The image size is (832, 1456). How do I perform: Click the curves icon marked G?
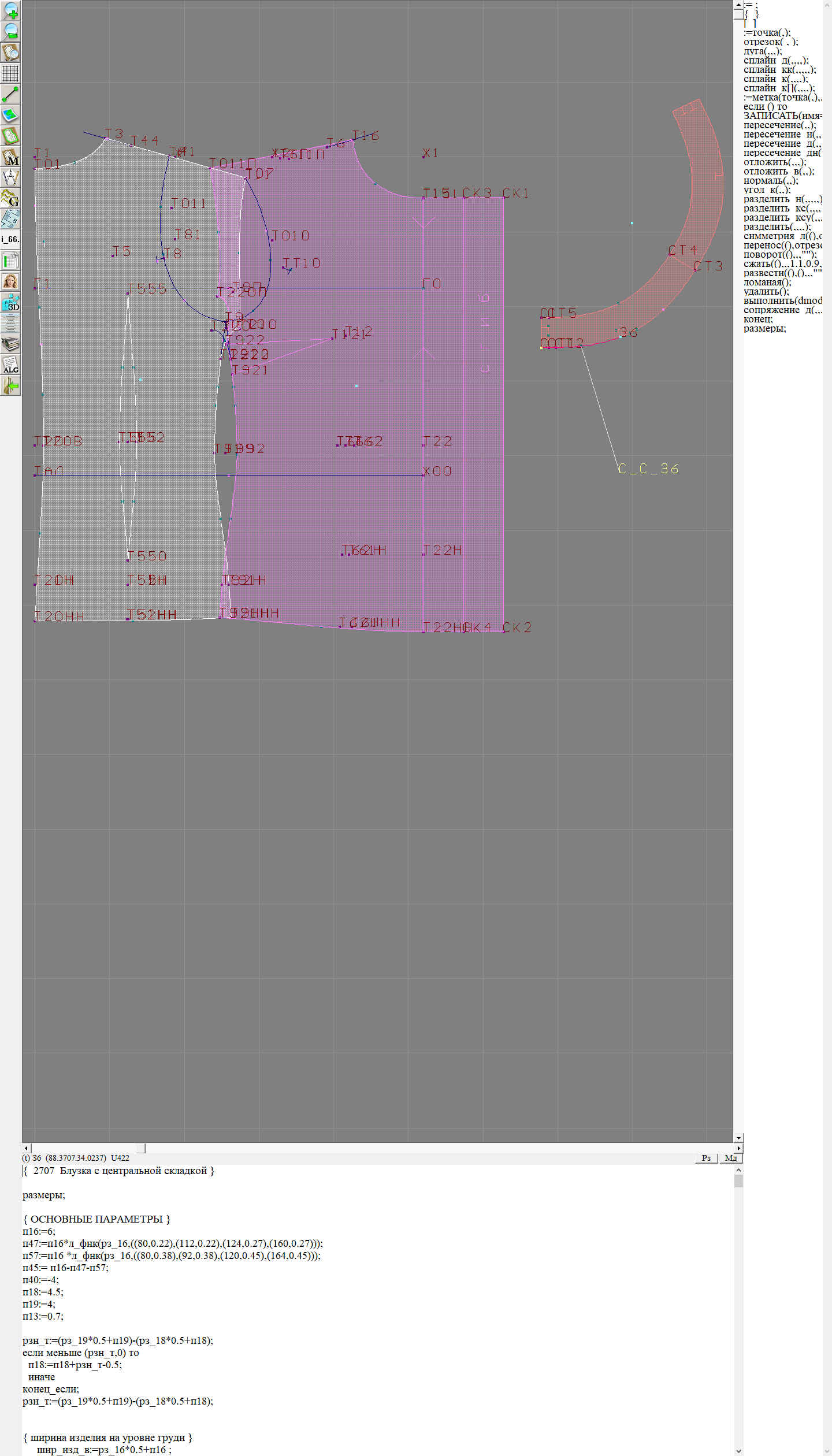click(x=10, y=198)
